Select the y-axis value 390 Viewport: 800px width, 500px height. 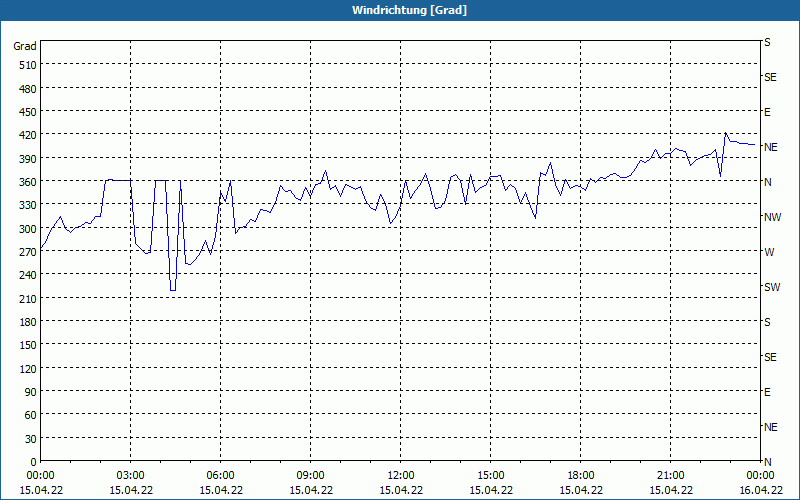28,159
